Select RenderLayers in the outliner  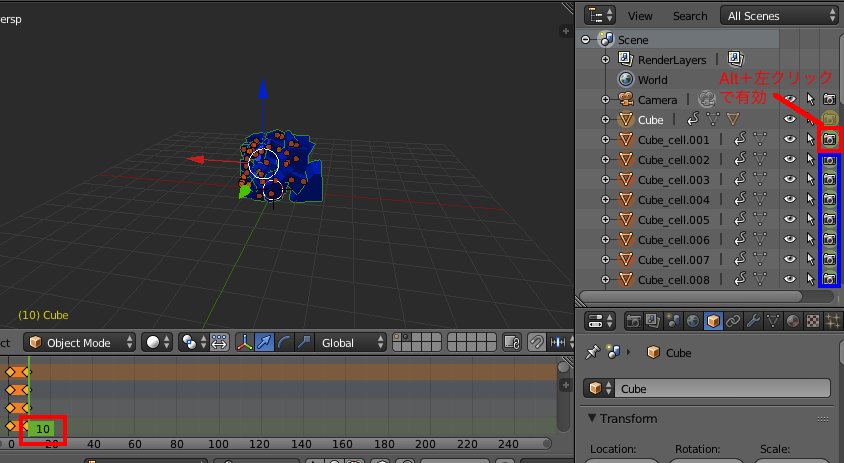coord(672,60)
